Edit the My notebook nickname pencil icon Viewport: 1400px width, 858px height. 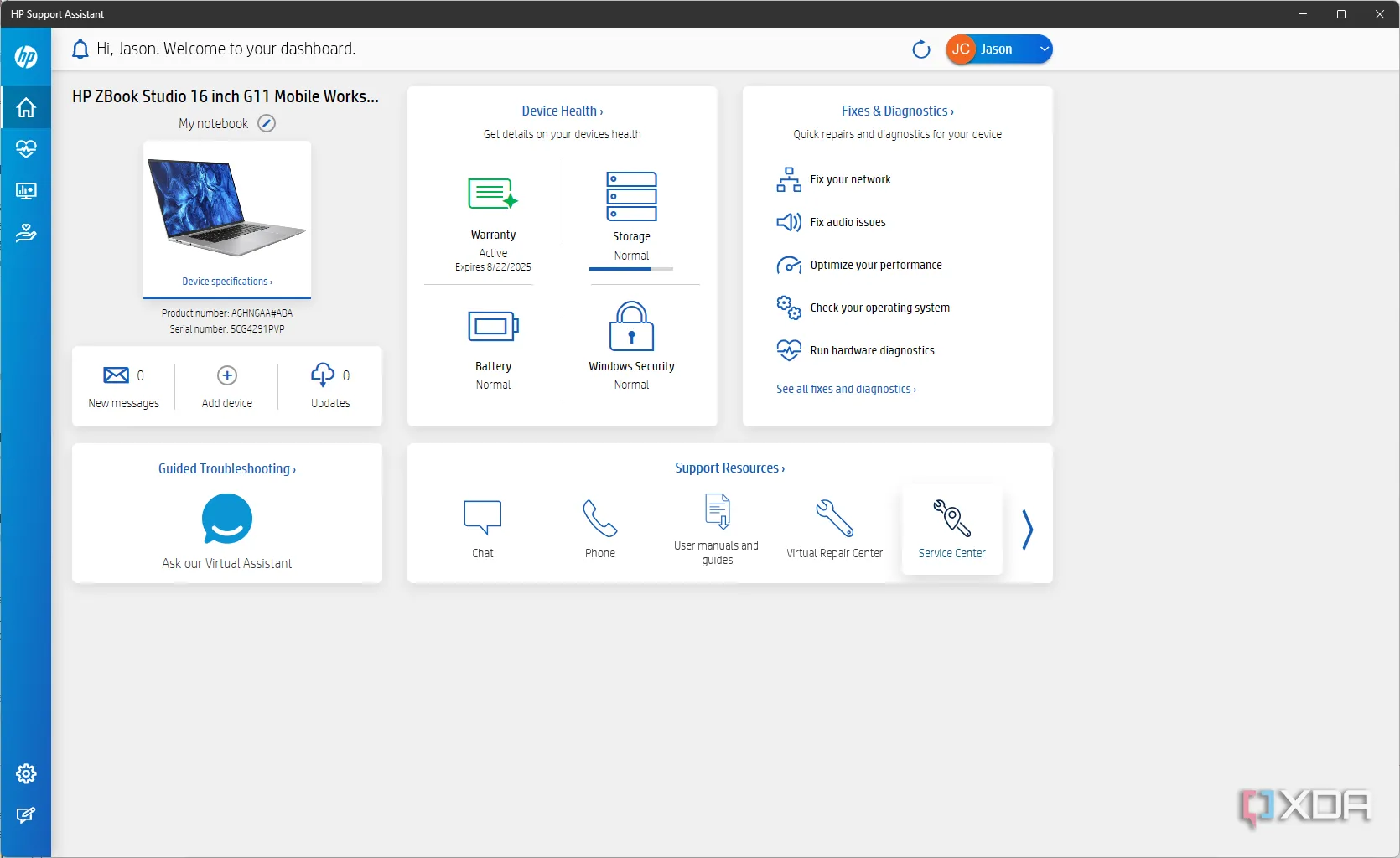pos(267,123)
